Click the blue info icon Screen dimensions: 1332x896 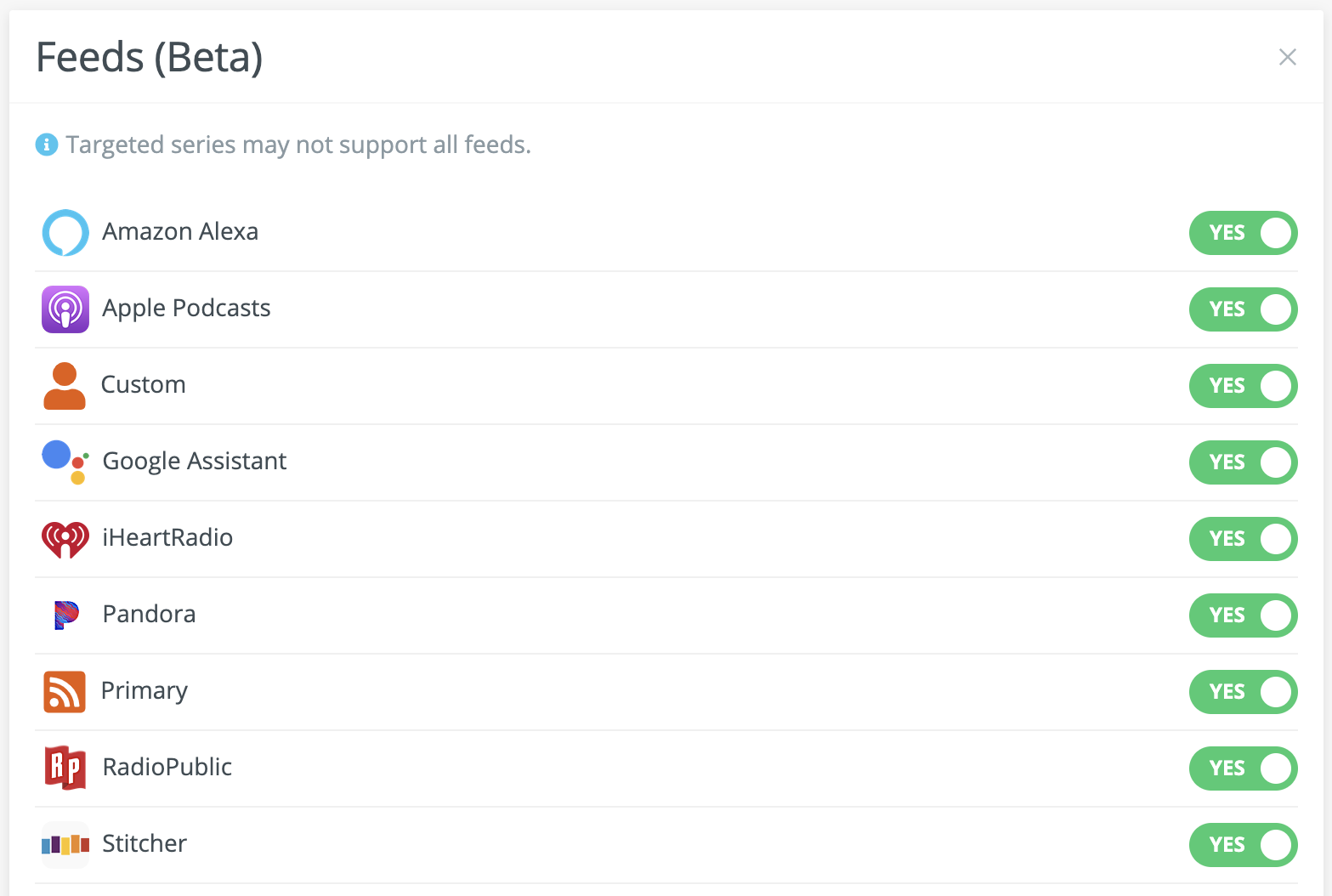(47, 145)
